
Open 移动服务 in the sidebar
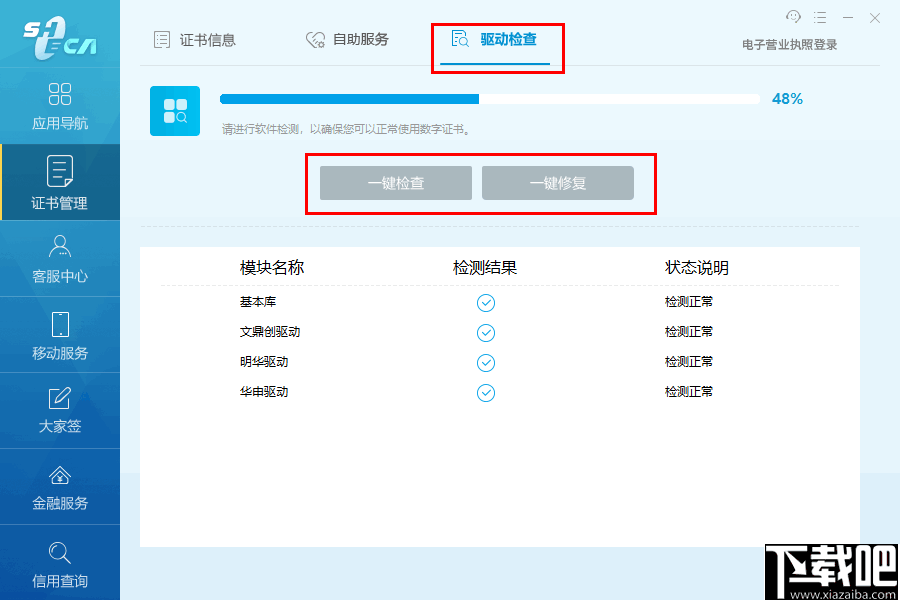point(60,335)
